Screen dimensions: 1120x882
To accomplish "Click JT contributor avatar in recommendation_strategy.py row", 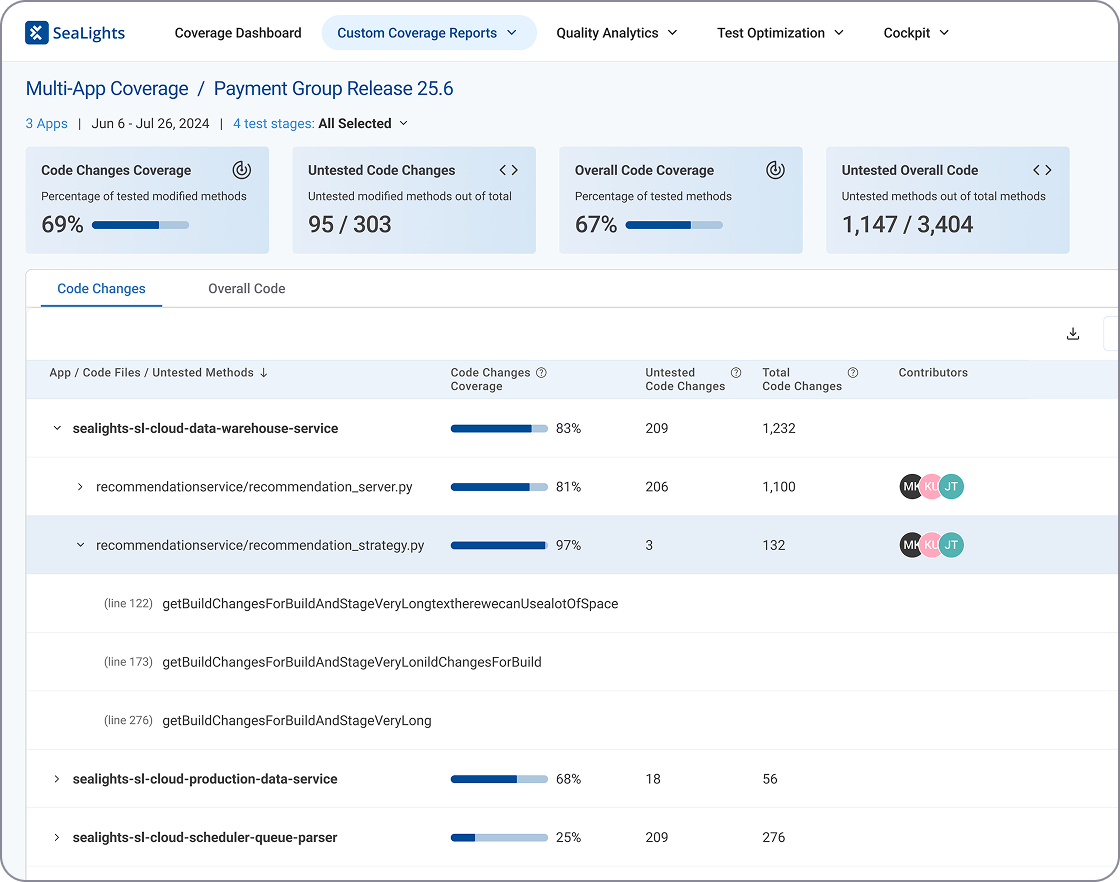I will tap(951, 545).
